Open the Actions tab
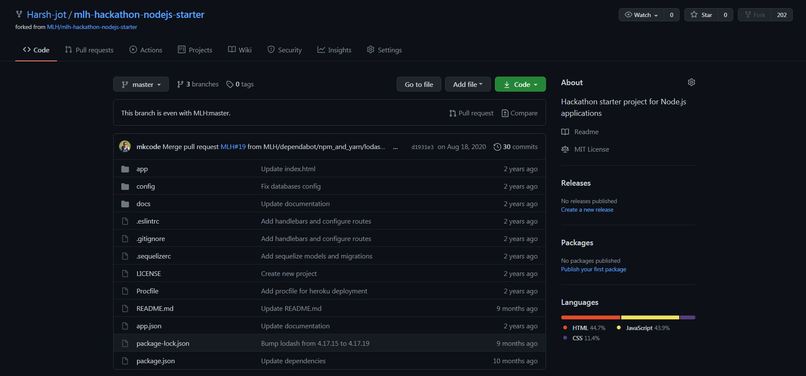806x376 pixels. [146, 50]
